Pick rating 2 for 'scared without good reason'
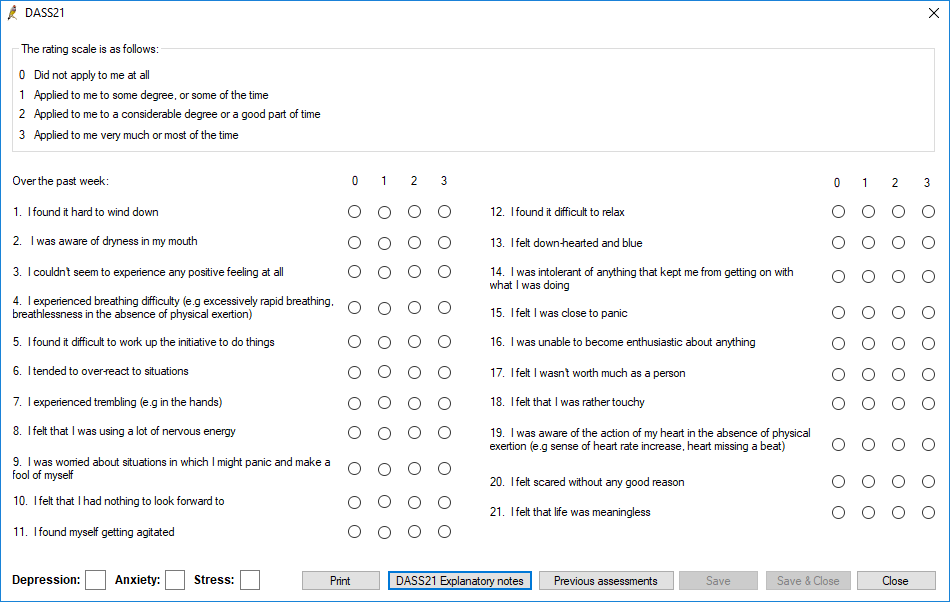Viewport: 950px width, 602px height. tap(898, 481)
